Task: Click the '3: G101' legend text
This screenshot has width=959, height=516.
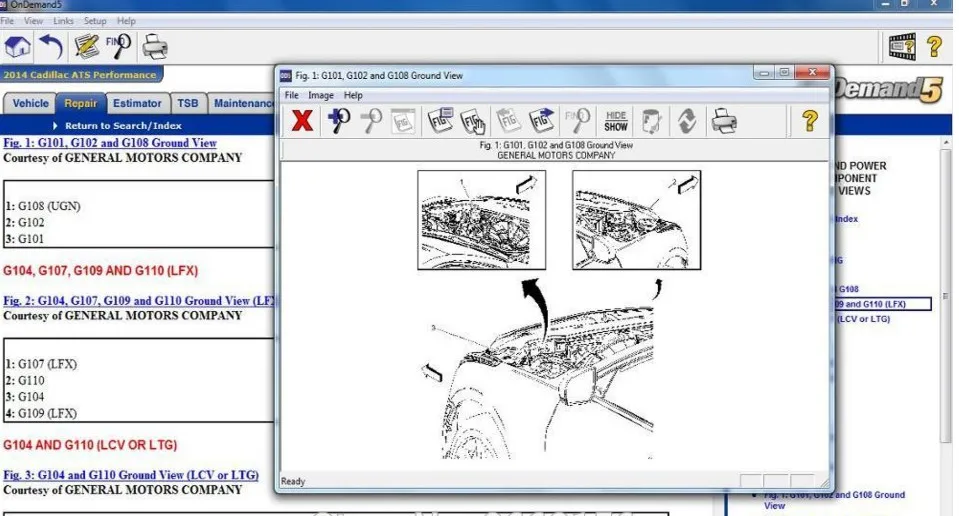Action: pos(25,239)
